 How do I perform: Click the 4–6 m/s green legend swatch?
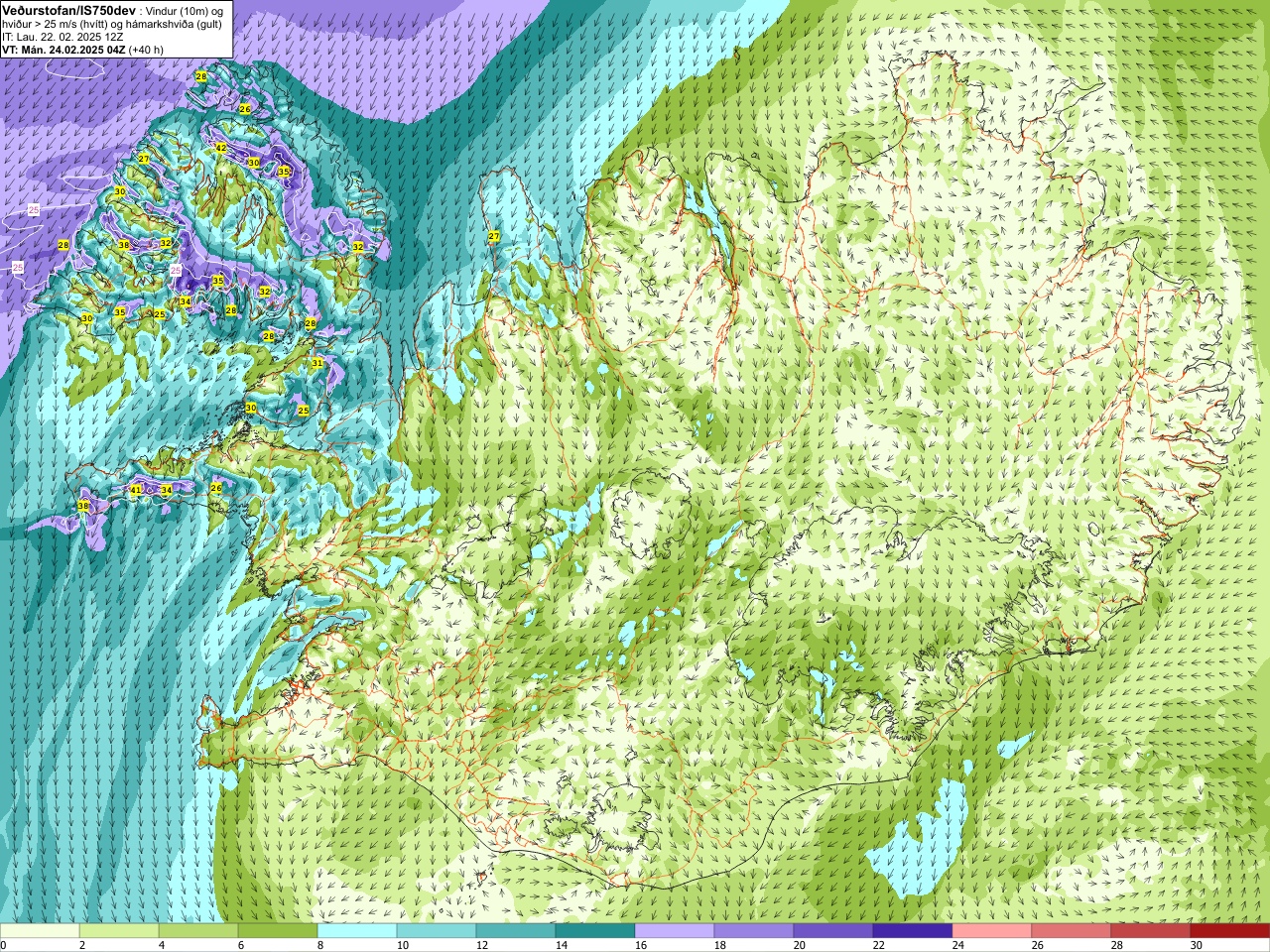198,931
